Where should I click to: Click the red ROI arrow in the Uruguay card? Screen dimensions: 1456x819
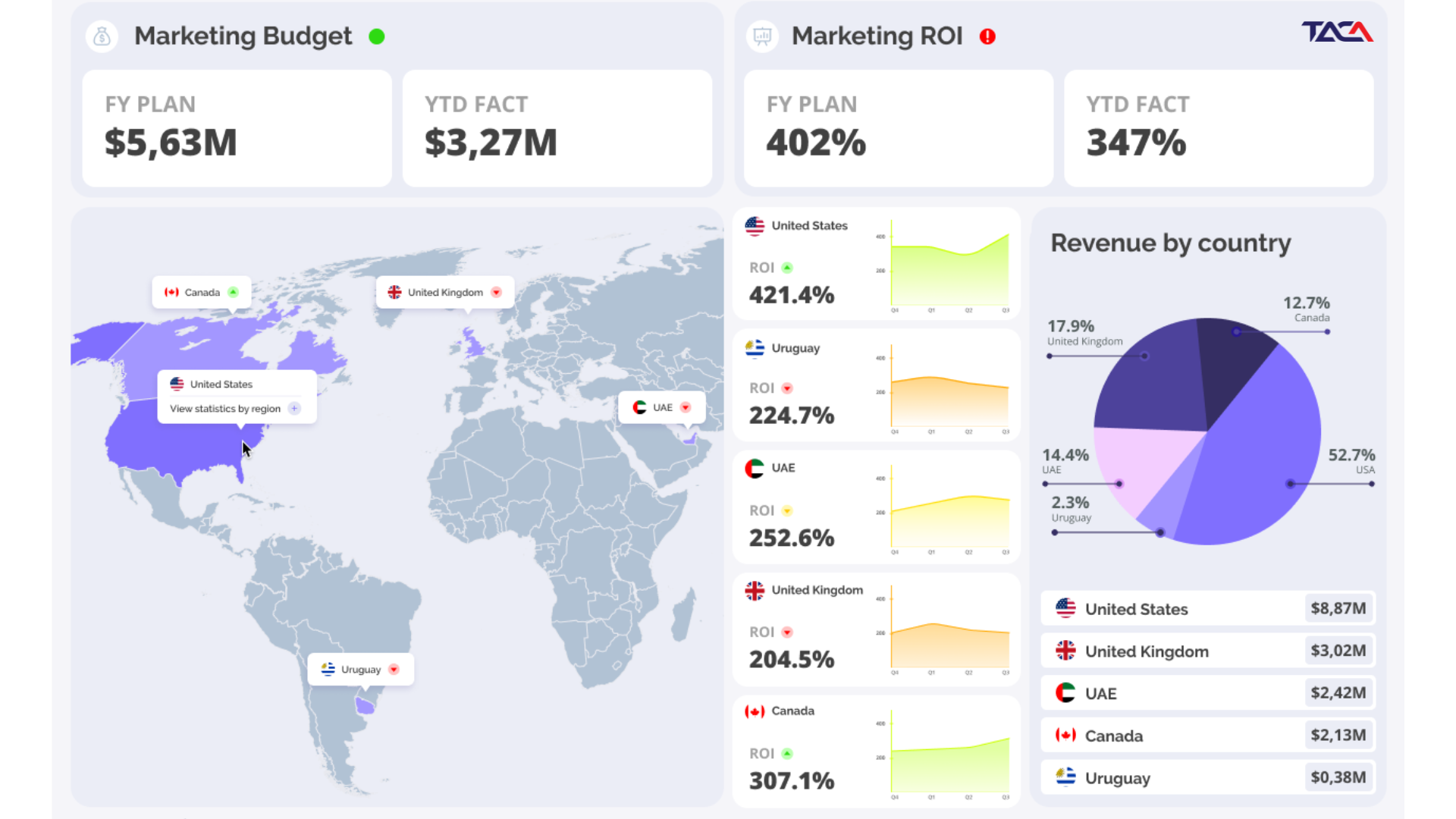click(787, 388)
